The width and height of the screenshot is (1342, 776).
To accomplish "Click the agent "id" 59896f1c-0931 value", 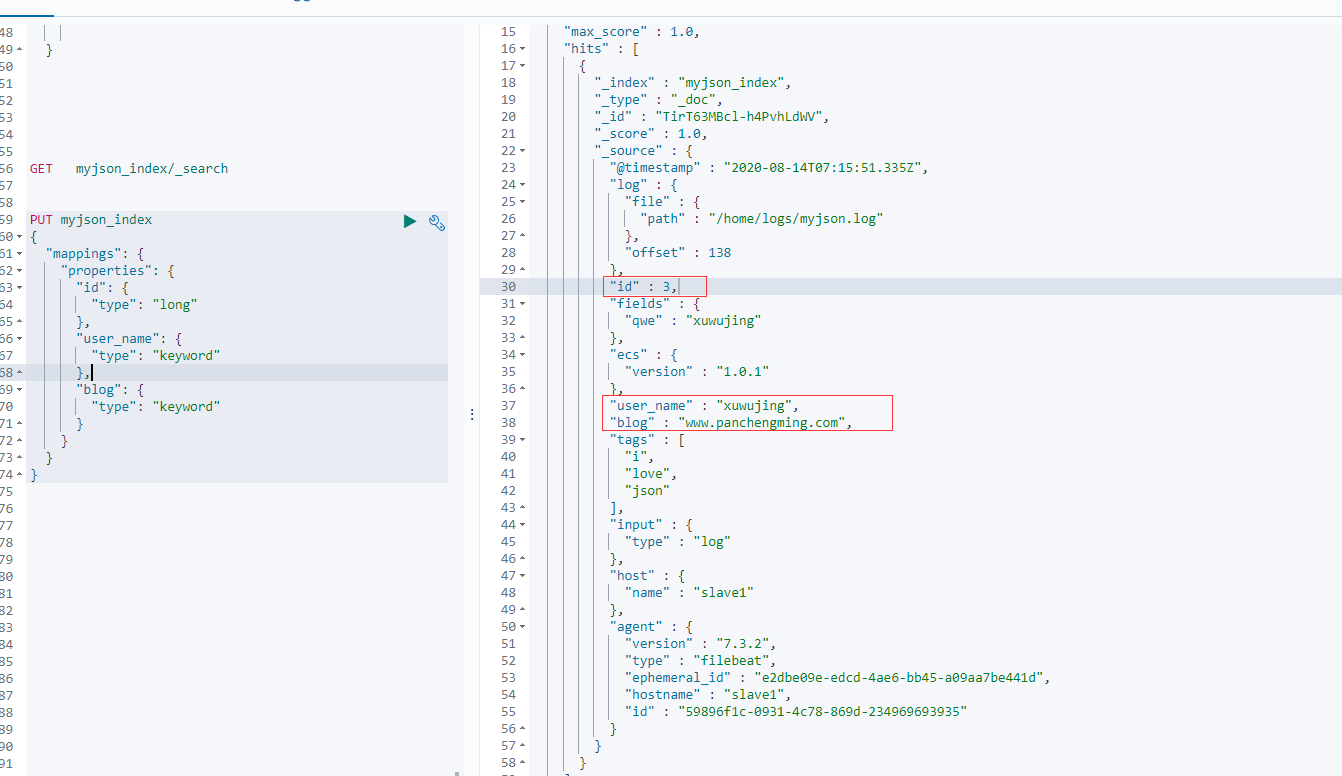I will (x=823, y=712).
